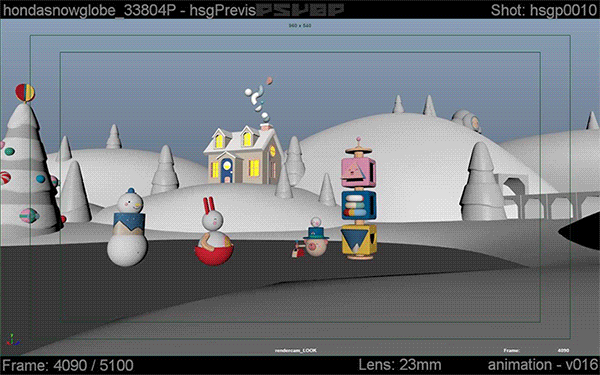Click the XYZ axis gizmo in viewport corner
600x375 pixels.
pyautogui.click(x=12, y=339)
